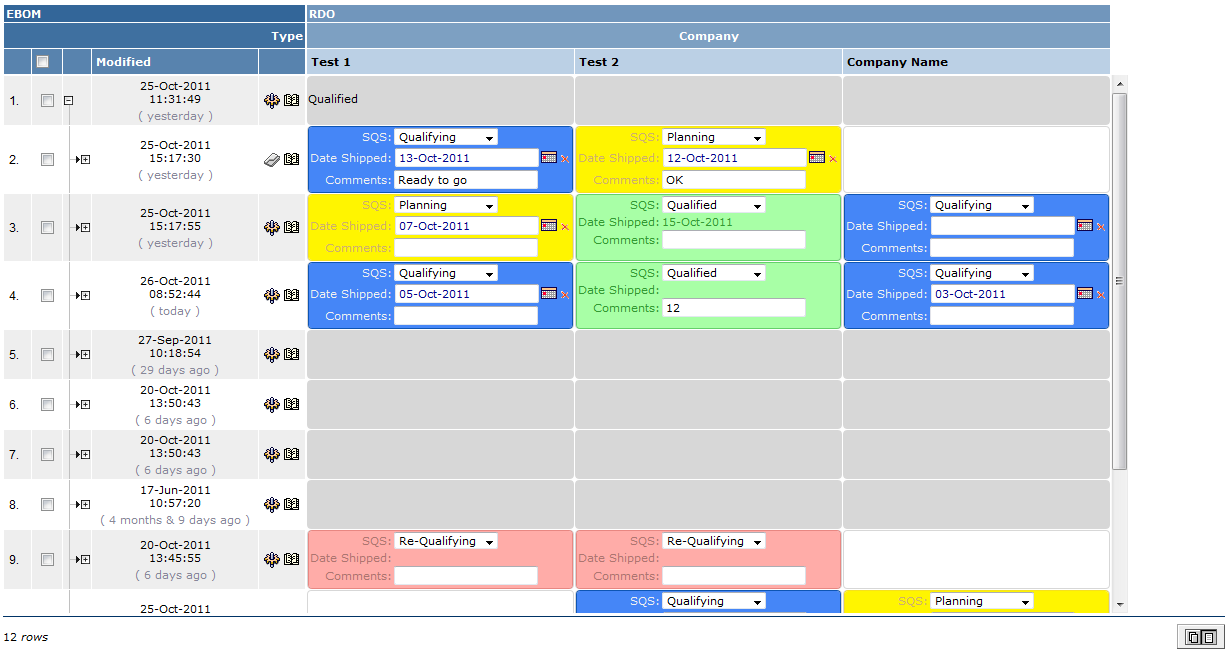Collapse the row 1 tree node

(69, 100)
